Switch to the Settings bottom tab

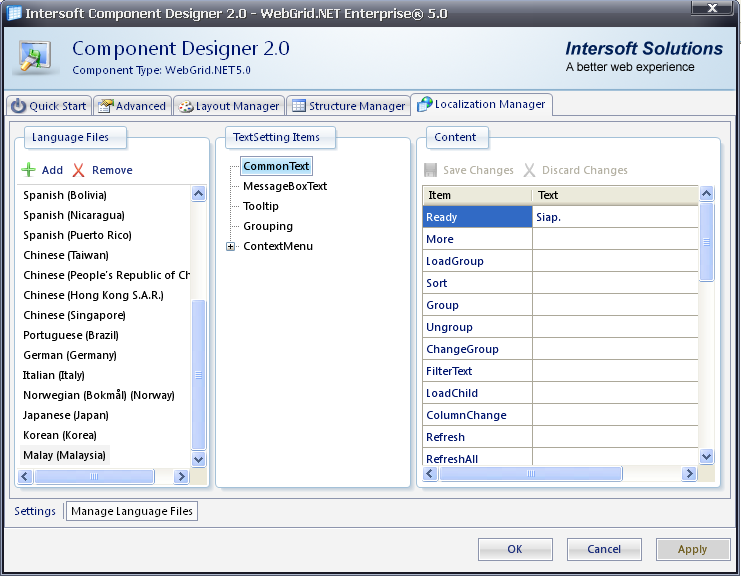tap(34, 511)
